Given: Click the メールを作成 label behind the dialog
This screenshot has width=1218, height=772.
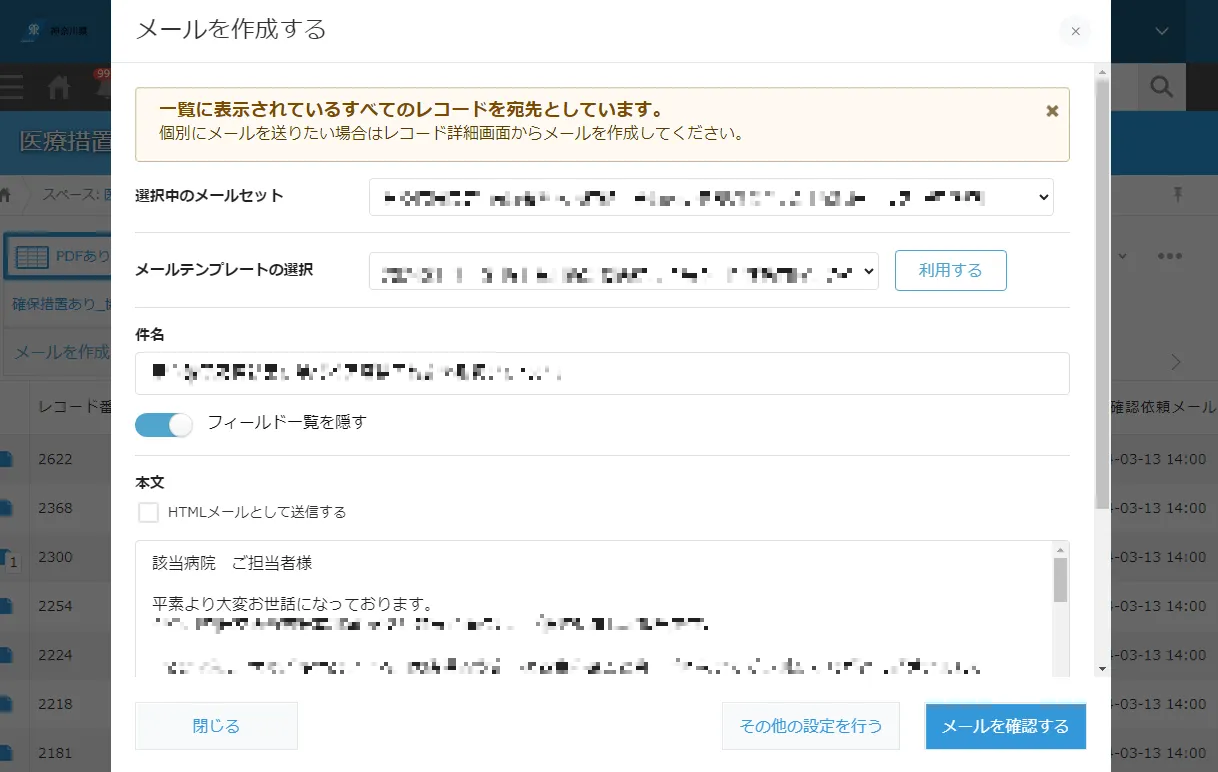Looking at the screenshot, I should click(62, 352).
